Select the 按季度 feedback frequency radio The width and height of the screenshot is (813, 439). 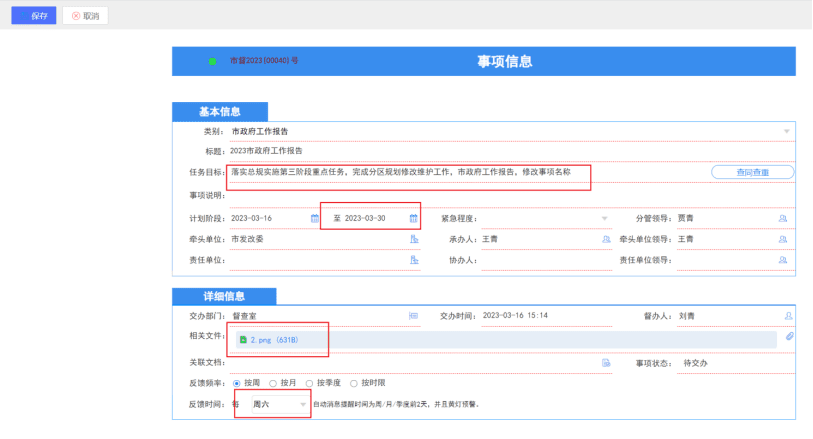coord(309,384)
